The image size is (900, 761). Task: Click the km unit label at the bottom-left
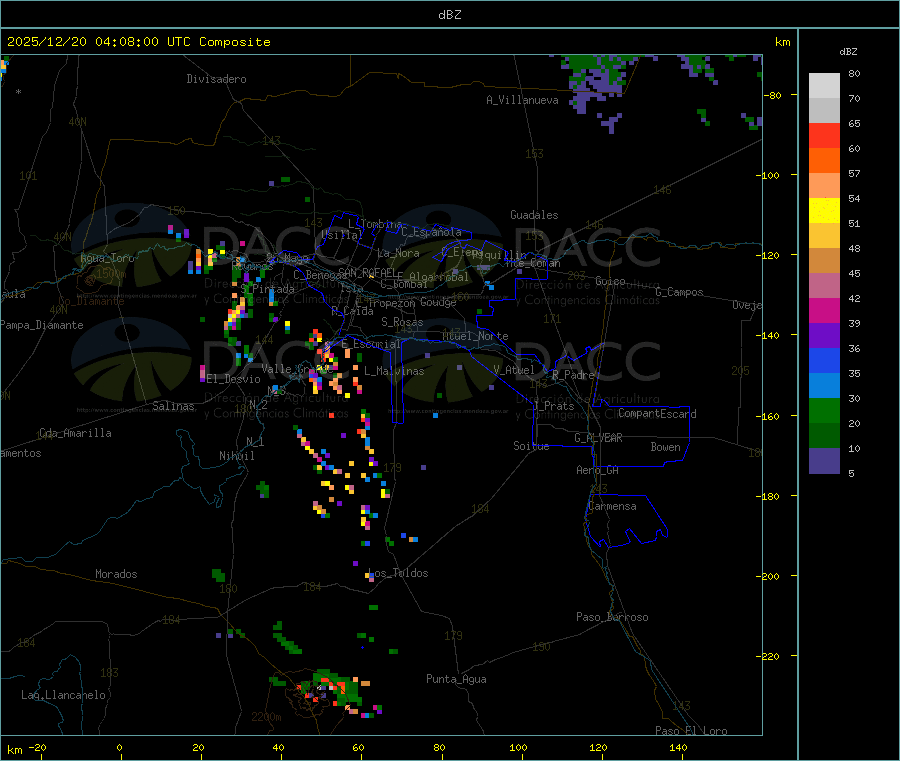[15, 750]
